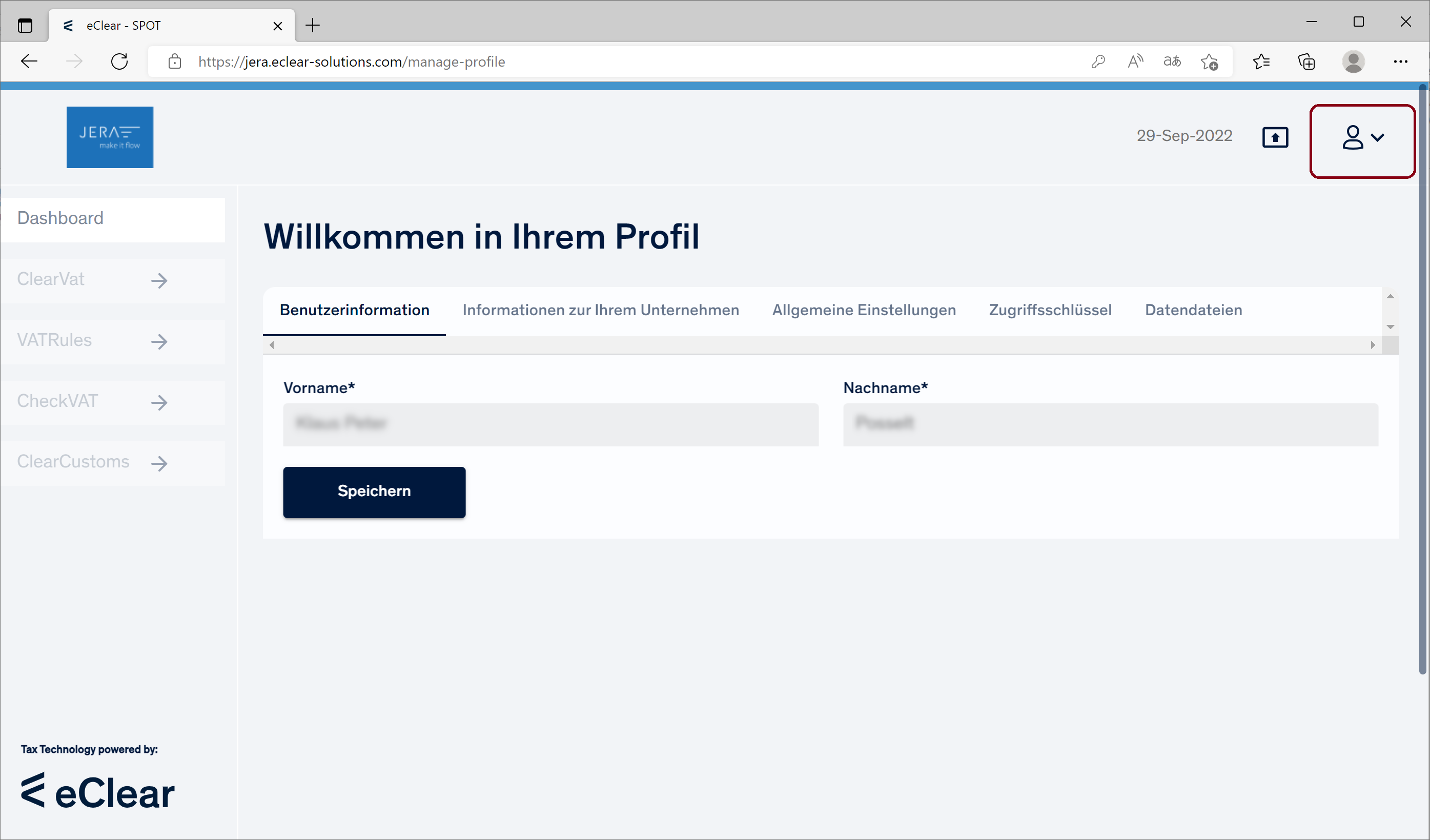Open the user profile dropdown menu
The height and width of the screenshot is (840, 1430).
[x=1362, y=138]
